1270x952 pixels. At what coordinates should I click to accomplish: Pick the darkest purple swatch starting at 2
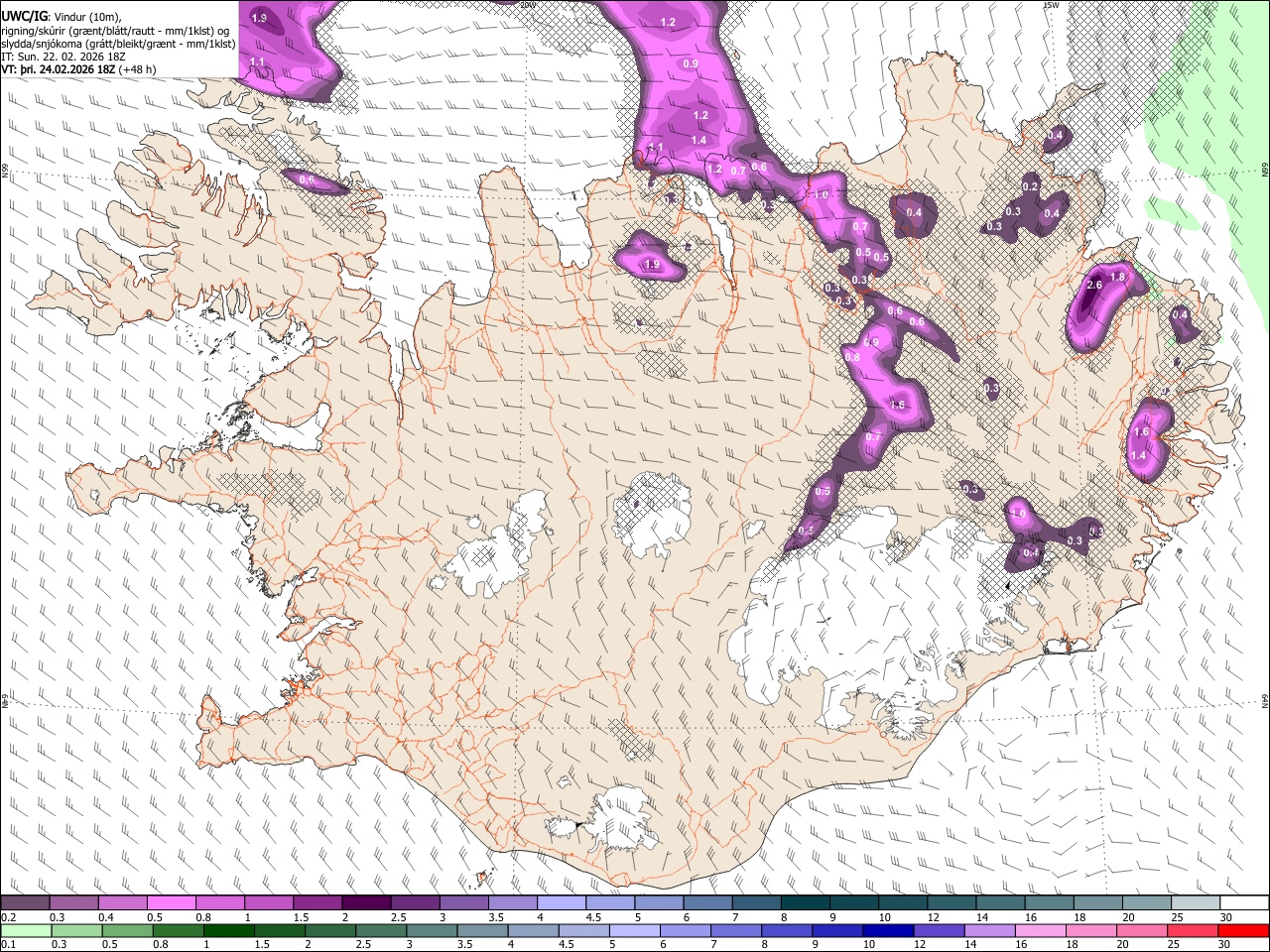tap(365, 903)
